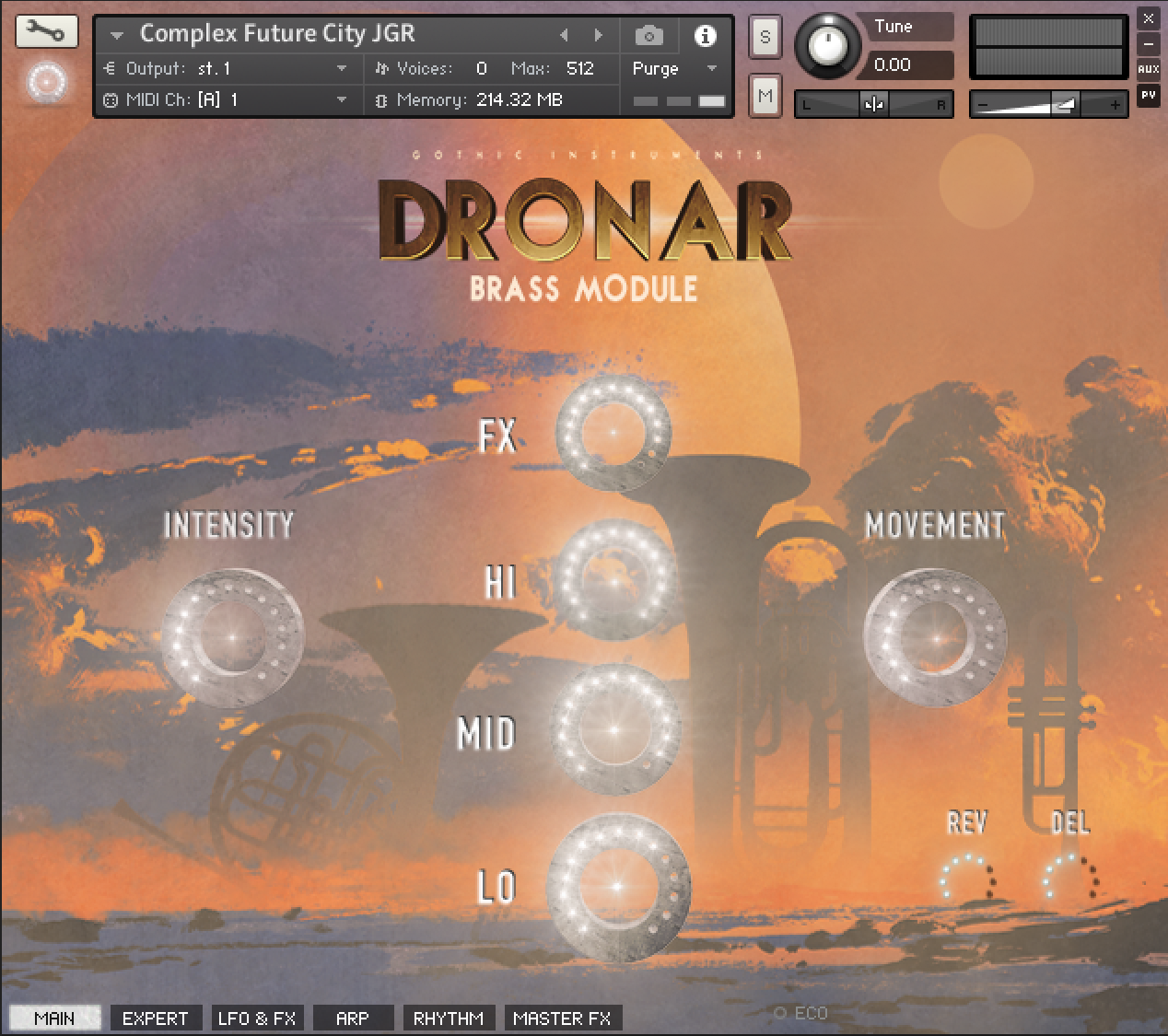Load the next preset with the right arrow

click(598, 34)
